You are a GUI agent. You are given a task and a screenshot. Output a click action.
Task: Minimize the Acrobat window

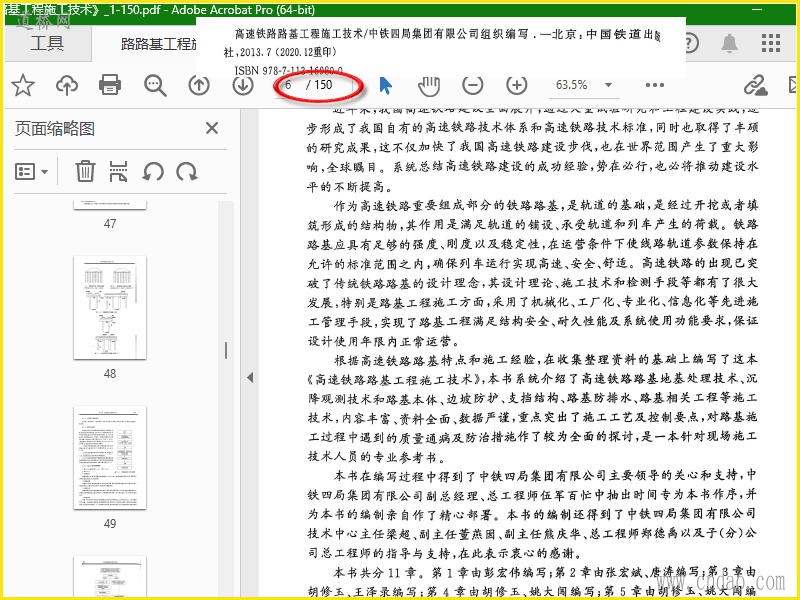pos(758,9)
